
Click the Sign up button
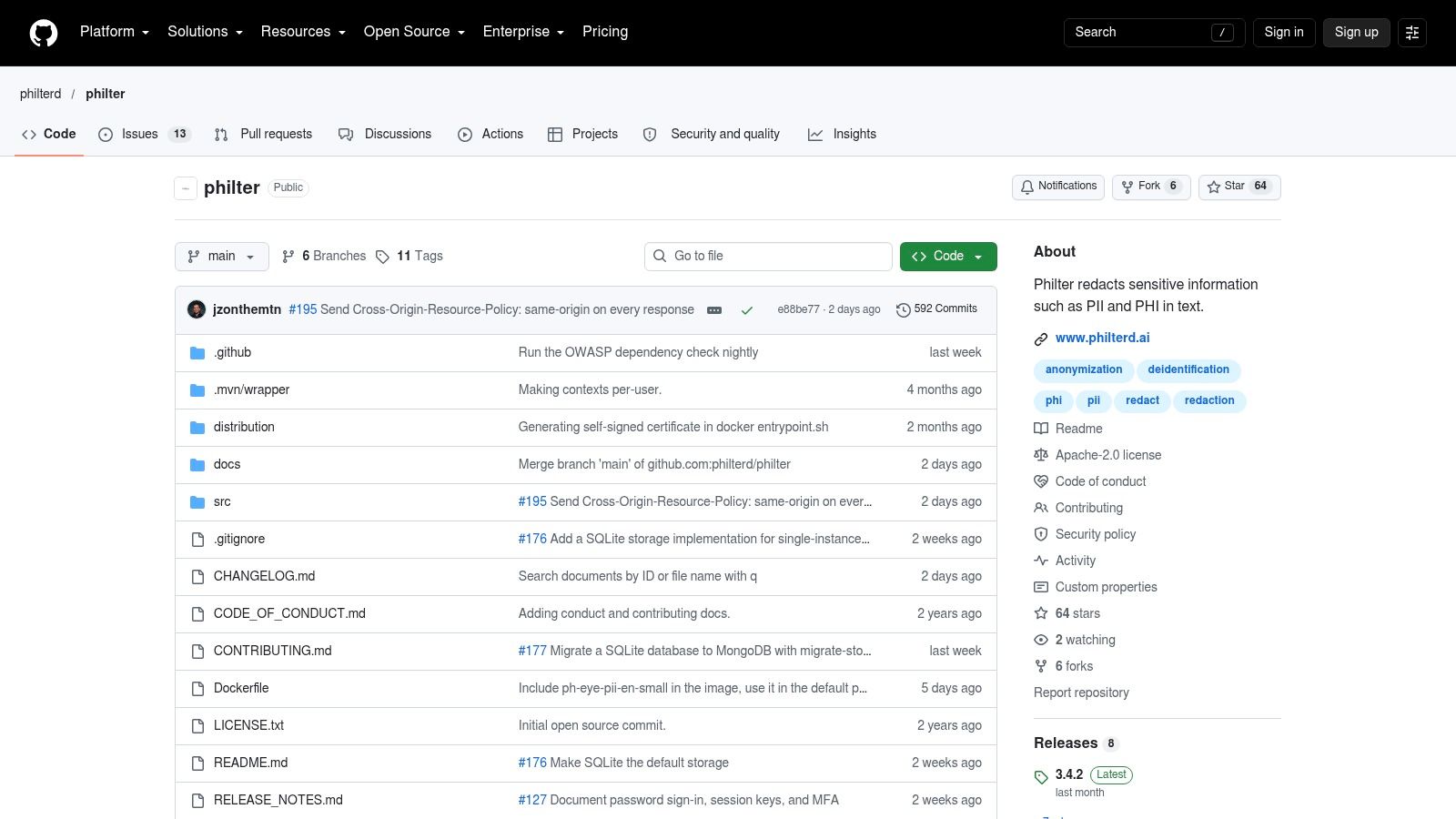pyautogui.click(x=1356, y=32)
